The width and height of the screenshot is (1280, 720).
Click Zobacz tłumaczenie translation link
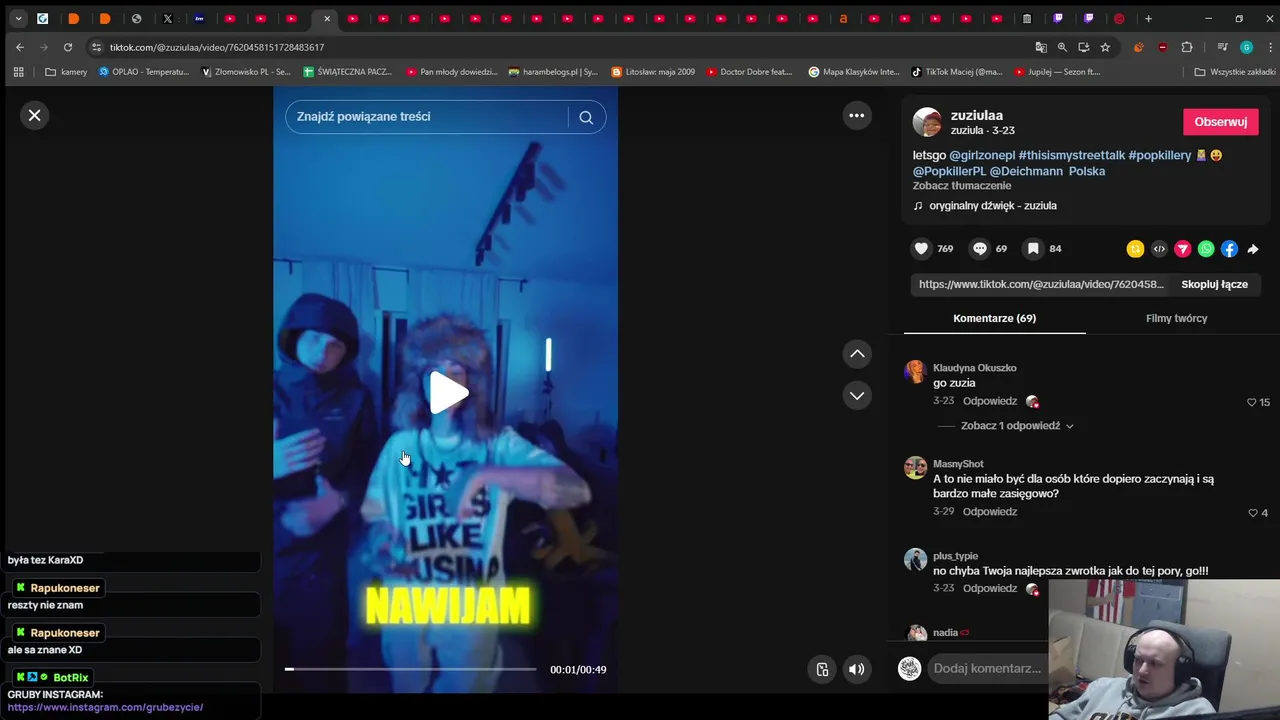click(962, 186)
